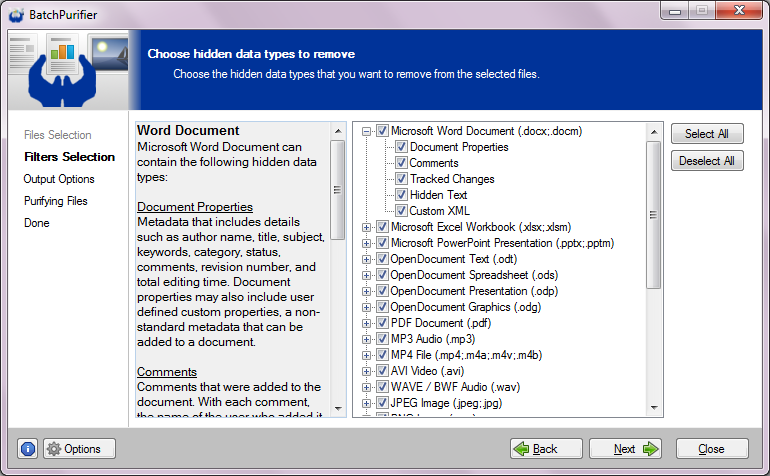Uncheck PDF Document checkbox
The height and width of the screenshot is (476, 770).
pos(382,323)
